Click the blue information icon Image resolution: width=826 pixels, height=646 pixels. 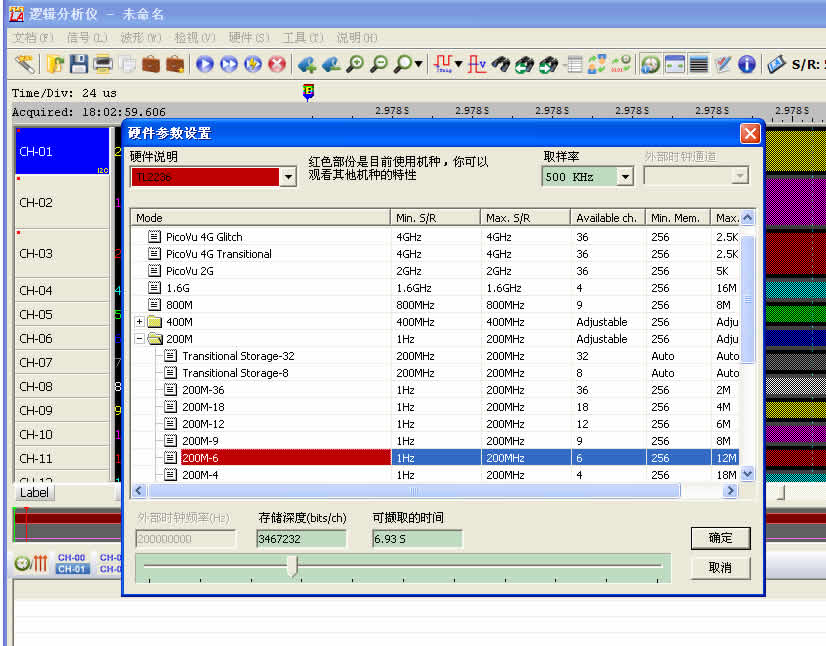(747, 64)
